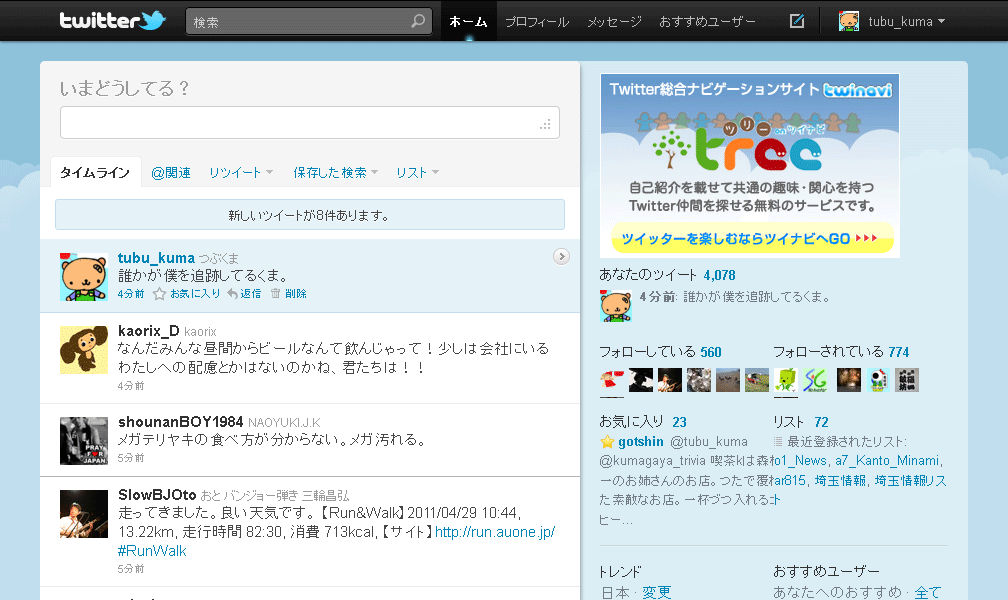
Task: Open the 埼玉情報 list link
Action: pyautogui.click(x=840, y=480)
